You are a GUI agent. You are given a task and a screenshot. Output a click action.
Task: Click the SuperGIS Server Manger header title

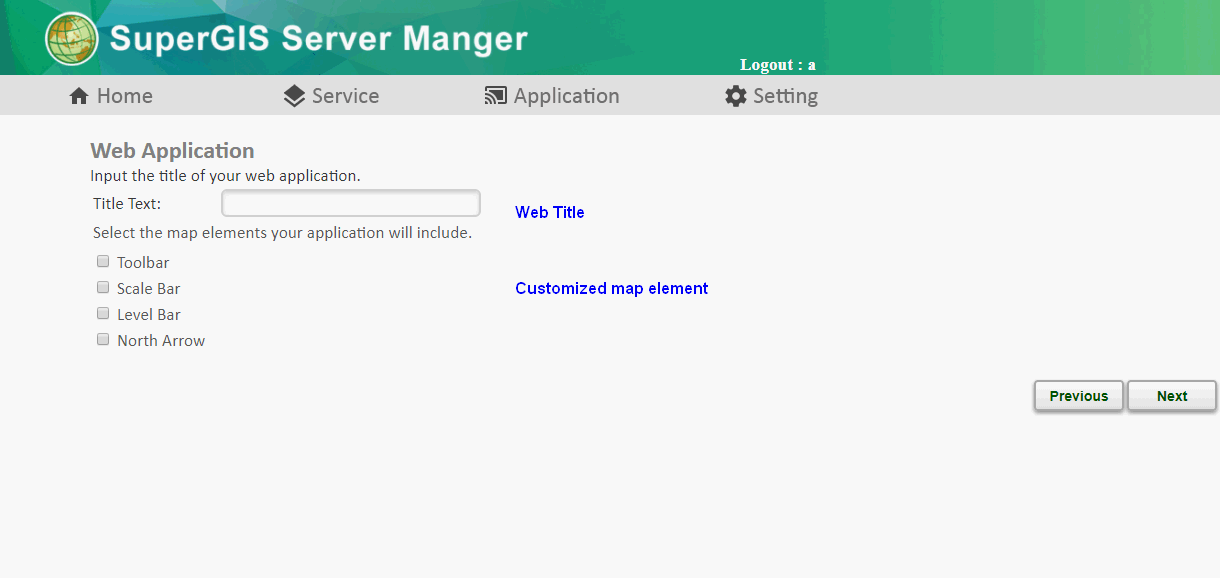coord(319,39)
